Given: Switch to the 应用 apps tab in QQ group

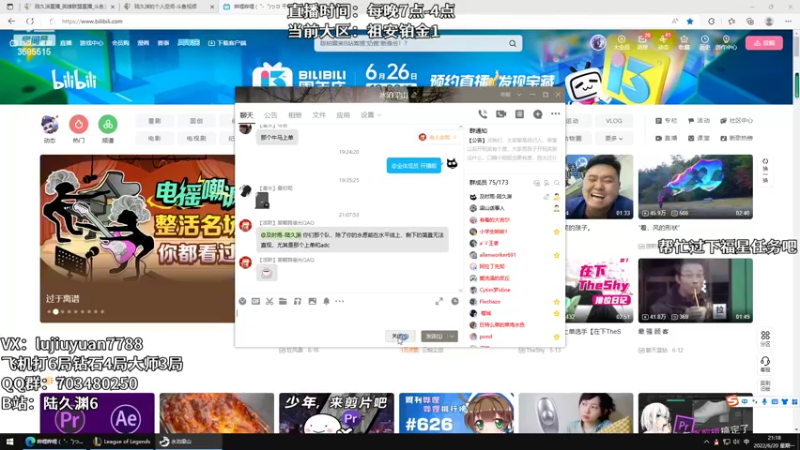Looking at the screenshot, I should [343, 115].
